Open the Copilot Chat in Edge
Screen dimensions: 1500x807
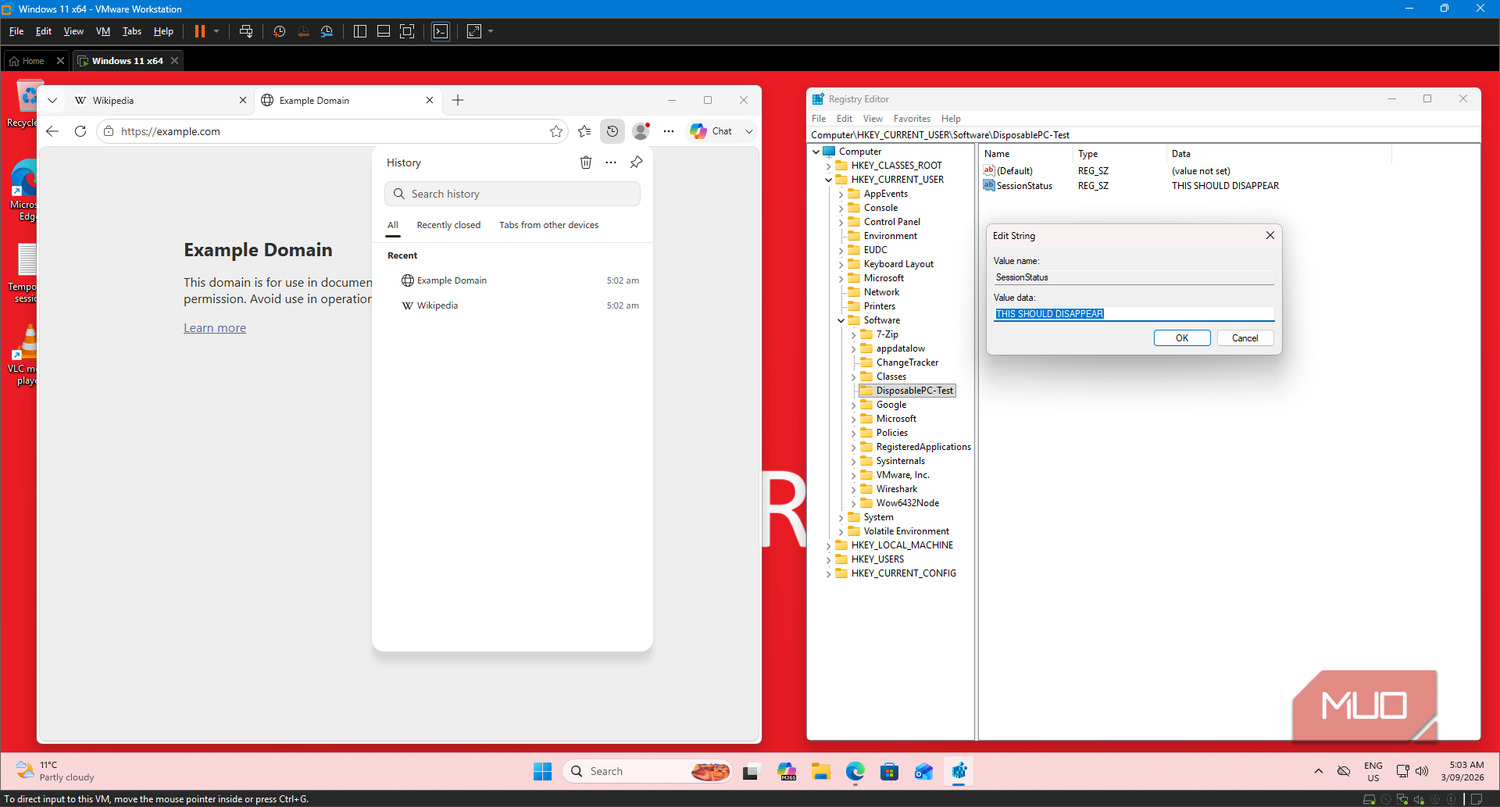point(711,131)
